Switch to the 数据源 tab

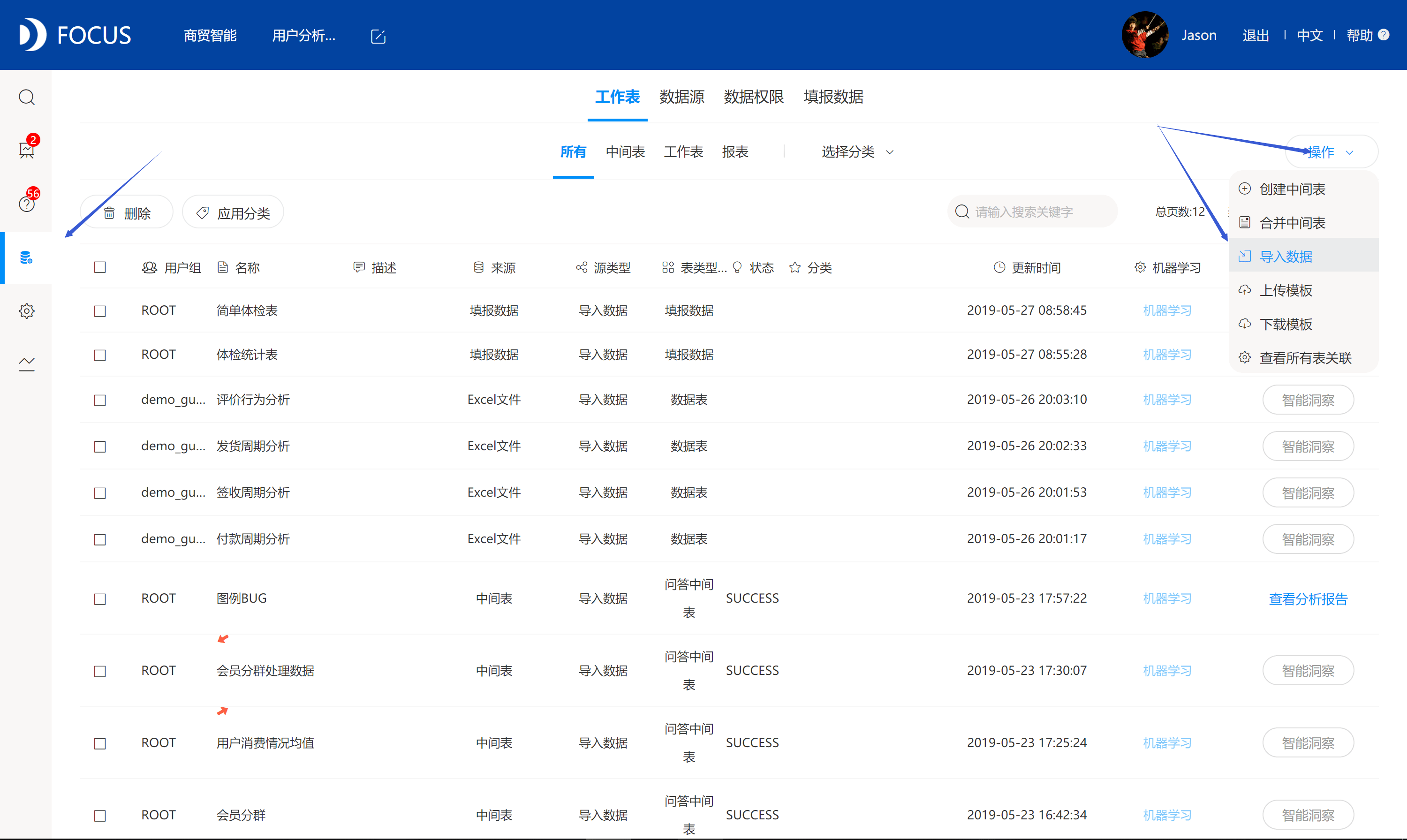tap(681, 97)
